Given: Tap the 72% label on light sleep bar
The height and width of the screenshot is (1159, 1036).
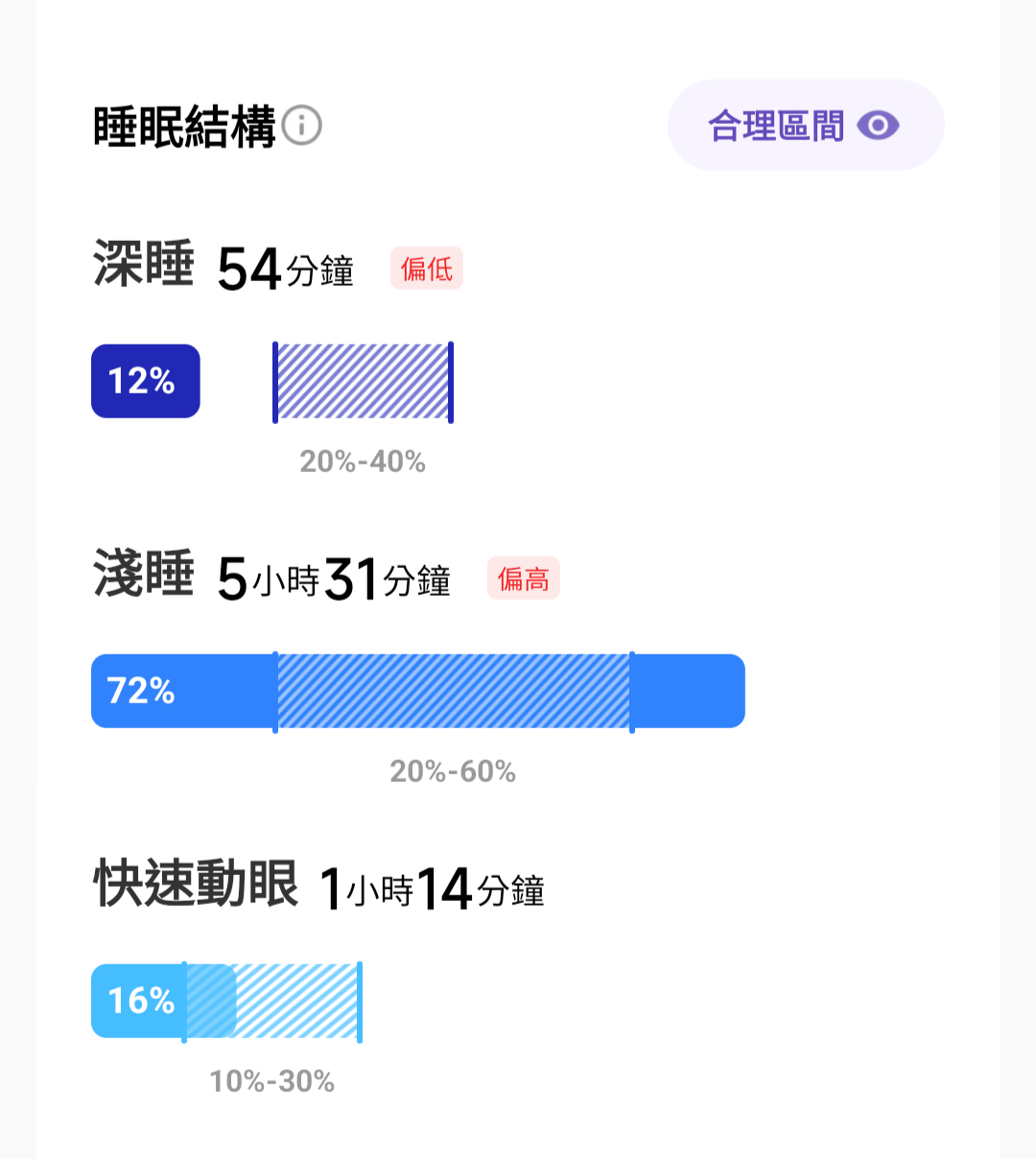Looking at the screenshot, I should coord(141,691).
